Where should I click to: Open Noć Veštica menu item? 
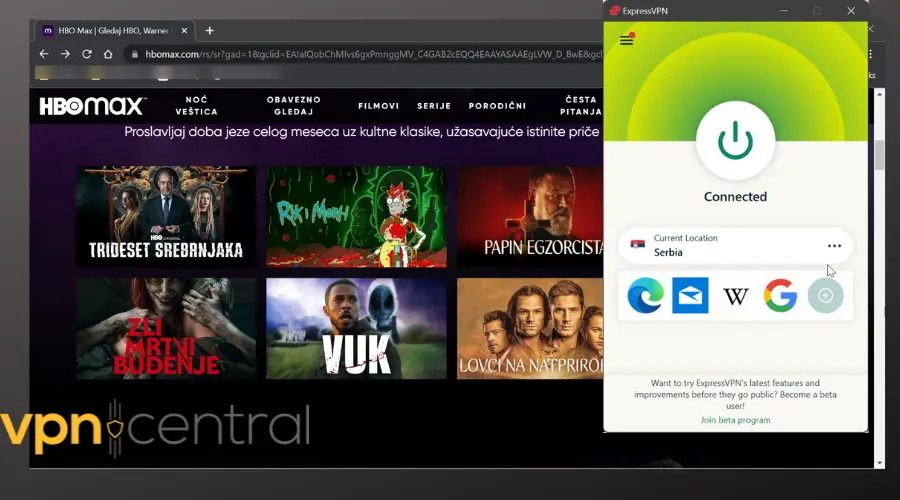(x=196, y=106)
